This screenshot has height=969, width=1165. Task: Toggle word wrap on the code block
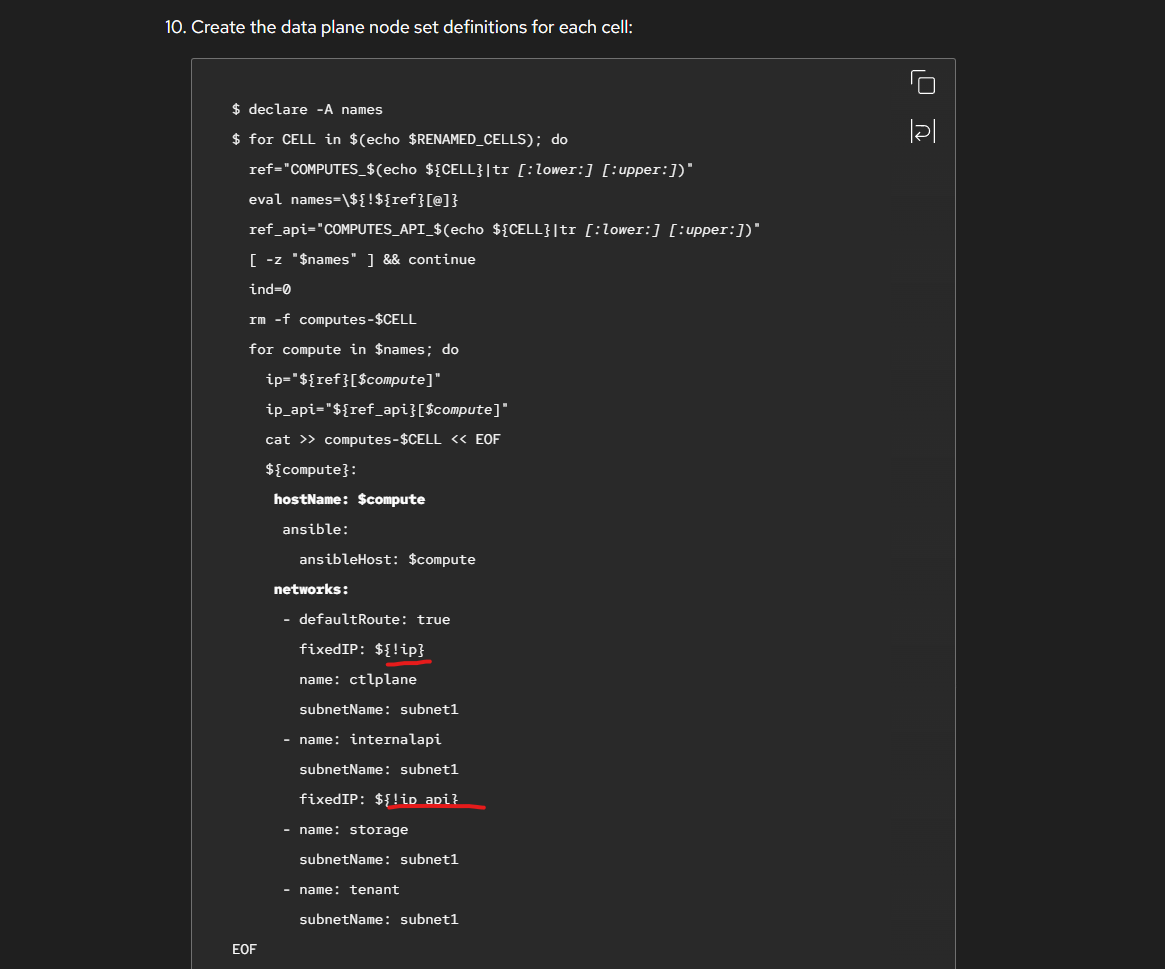pos(922,131)
